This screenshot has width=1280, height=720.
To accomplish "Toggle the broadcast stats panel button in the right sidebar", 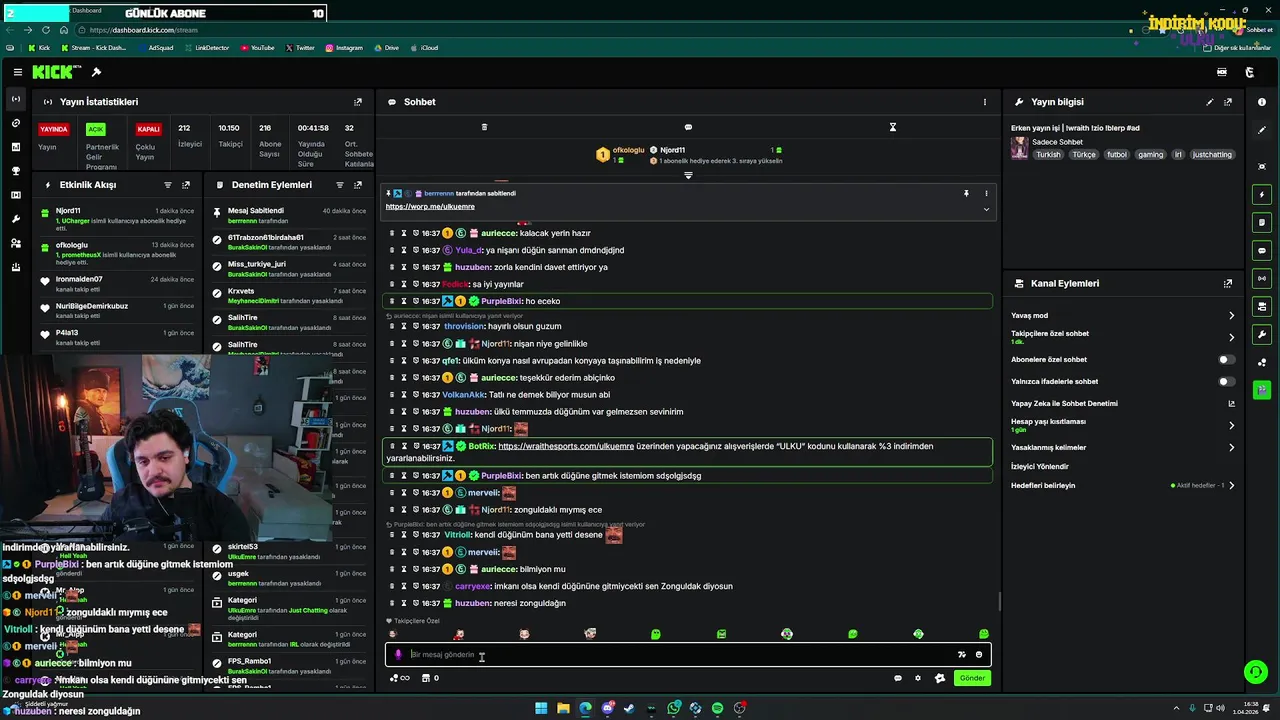I will click(1262, 278).
